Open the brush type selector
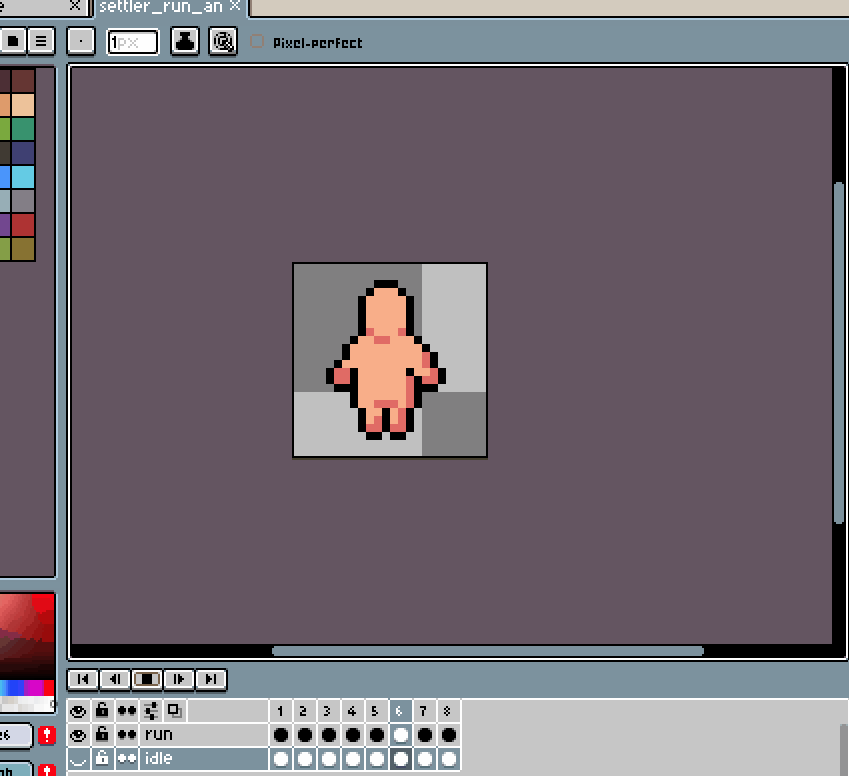 81,41
